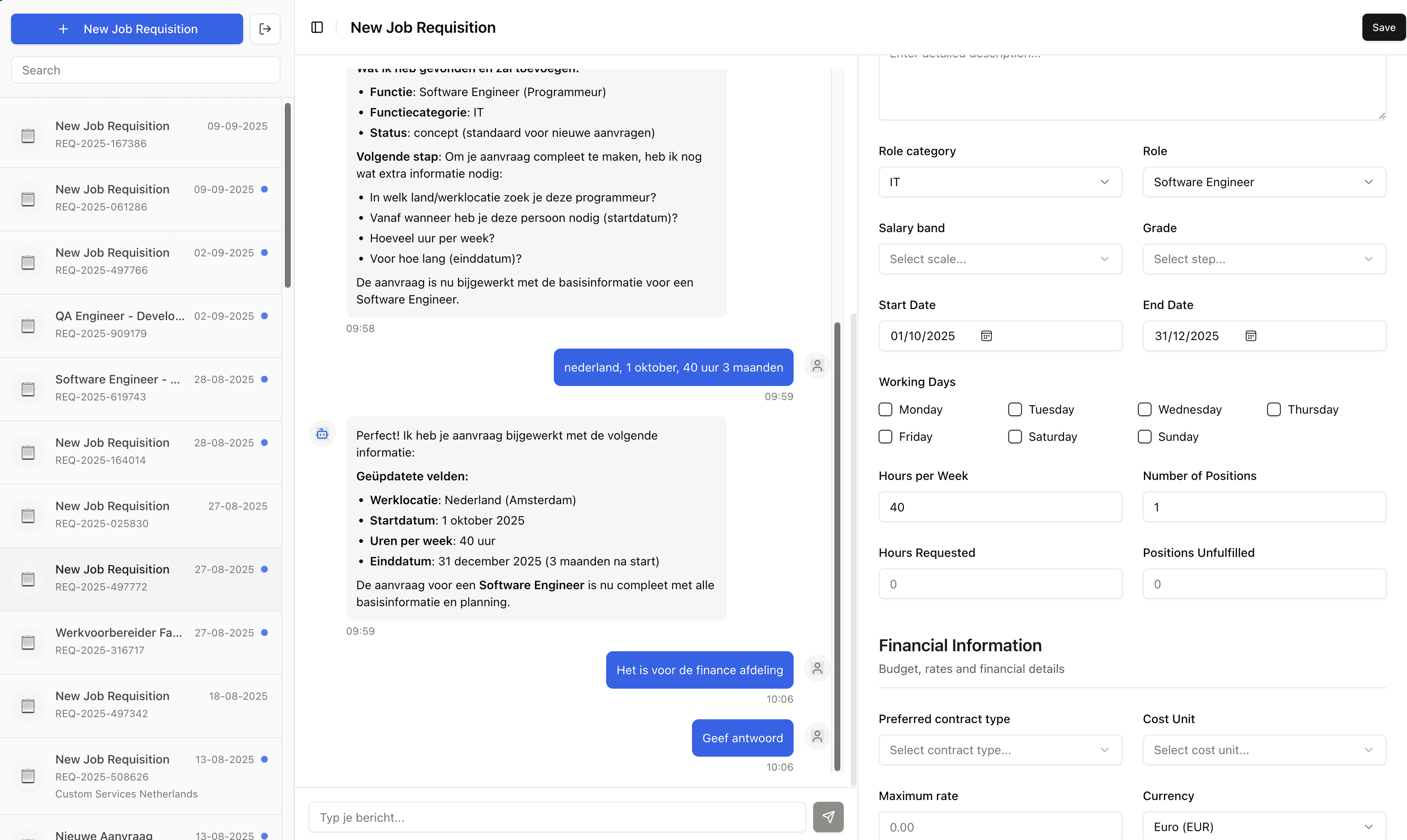This screenshot has height=840, width=1407.
Task: Click the bot avatar on the assistant message
Action: [x=321, y=434]
